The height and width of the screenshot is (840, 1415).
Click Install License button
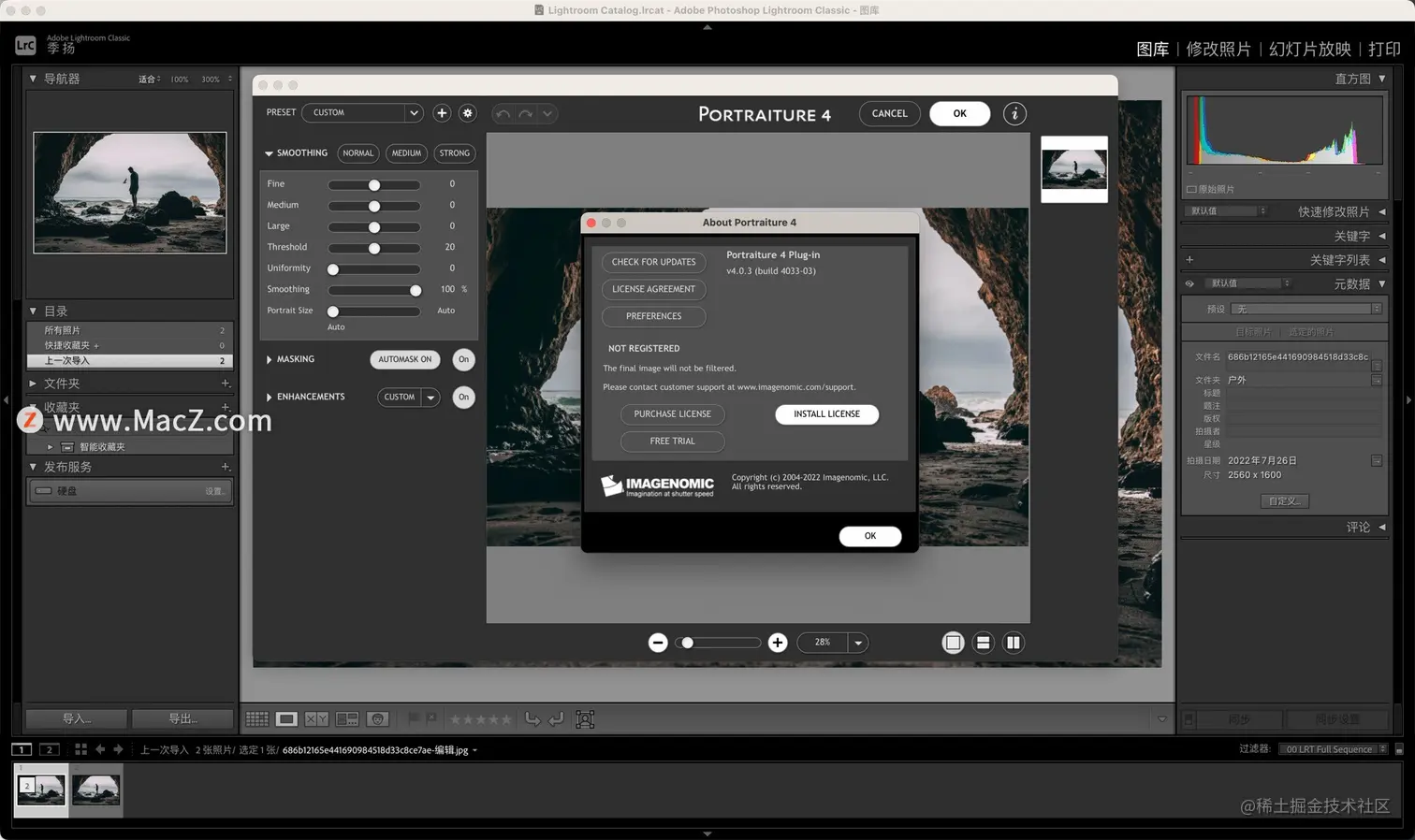pos(826,414)
